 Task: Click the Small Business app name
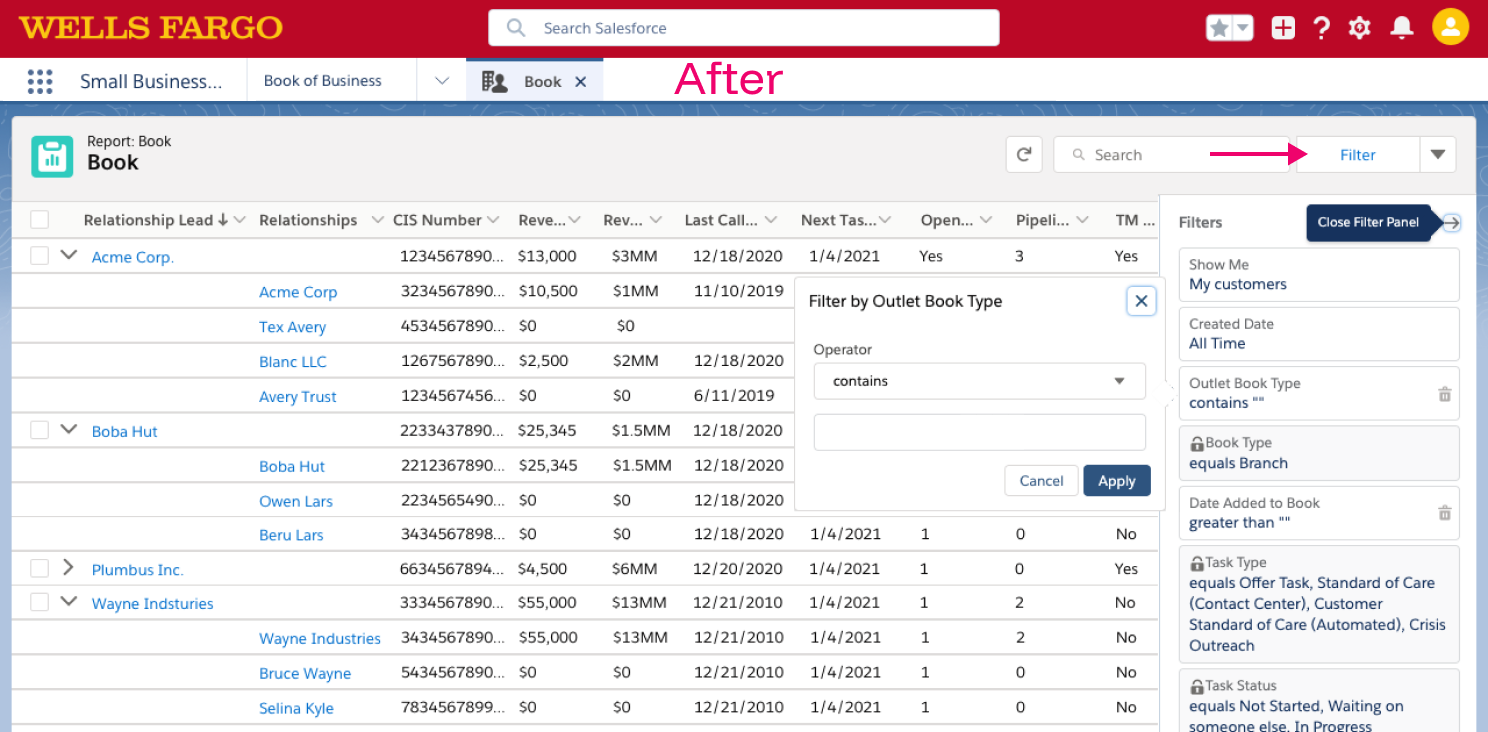(x=151, y=82)
